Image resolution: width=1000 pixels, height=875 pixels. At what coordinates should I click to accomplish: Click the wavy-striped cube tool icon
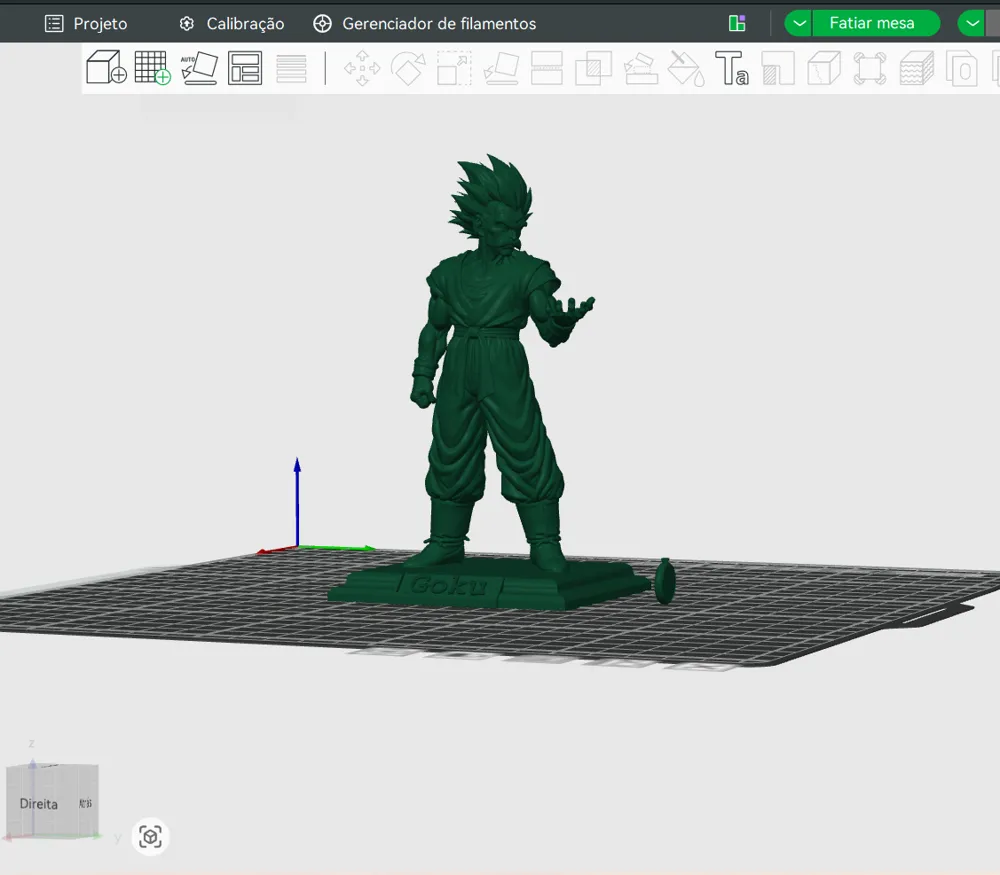pos(916,68)
